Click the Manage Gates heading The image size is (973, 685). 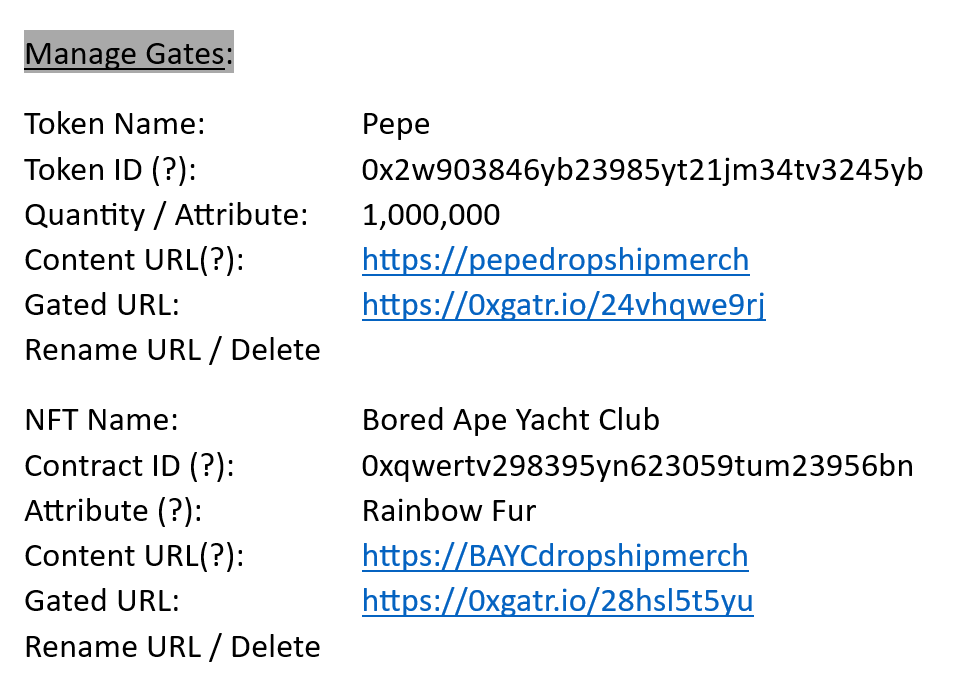(128, 53)
